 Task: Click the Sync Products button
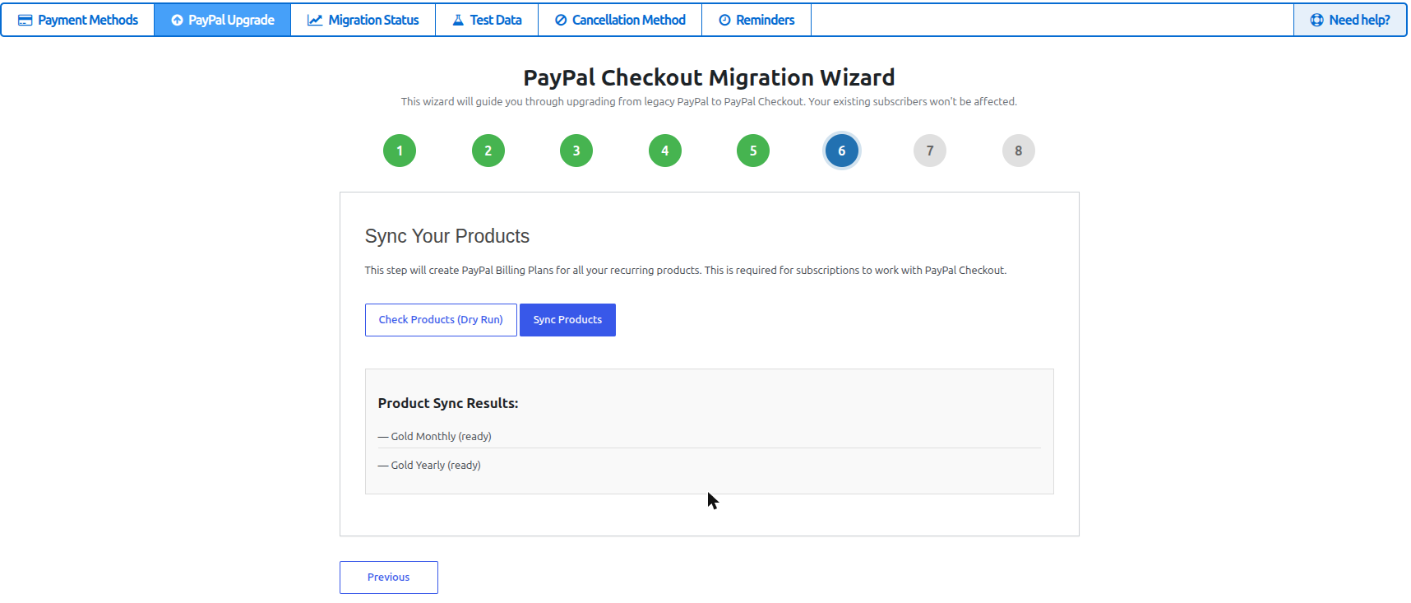tap(568, 320)
